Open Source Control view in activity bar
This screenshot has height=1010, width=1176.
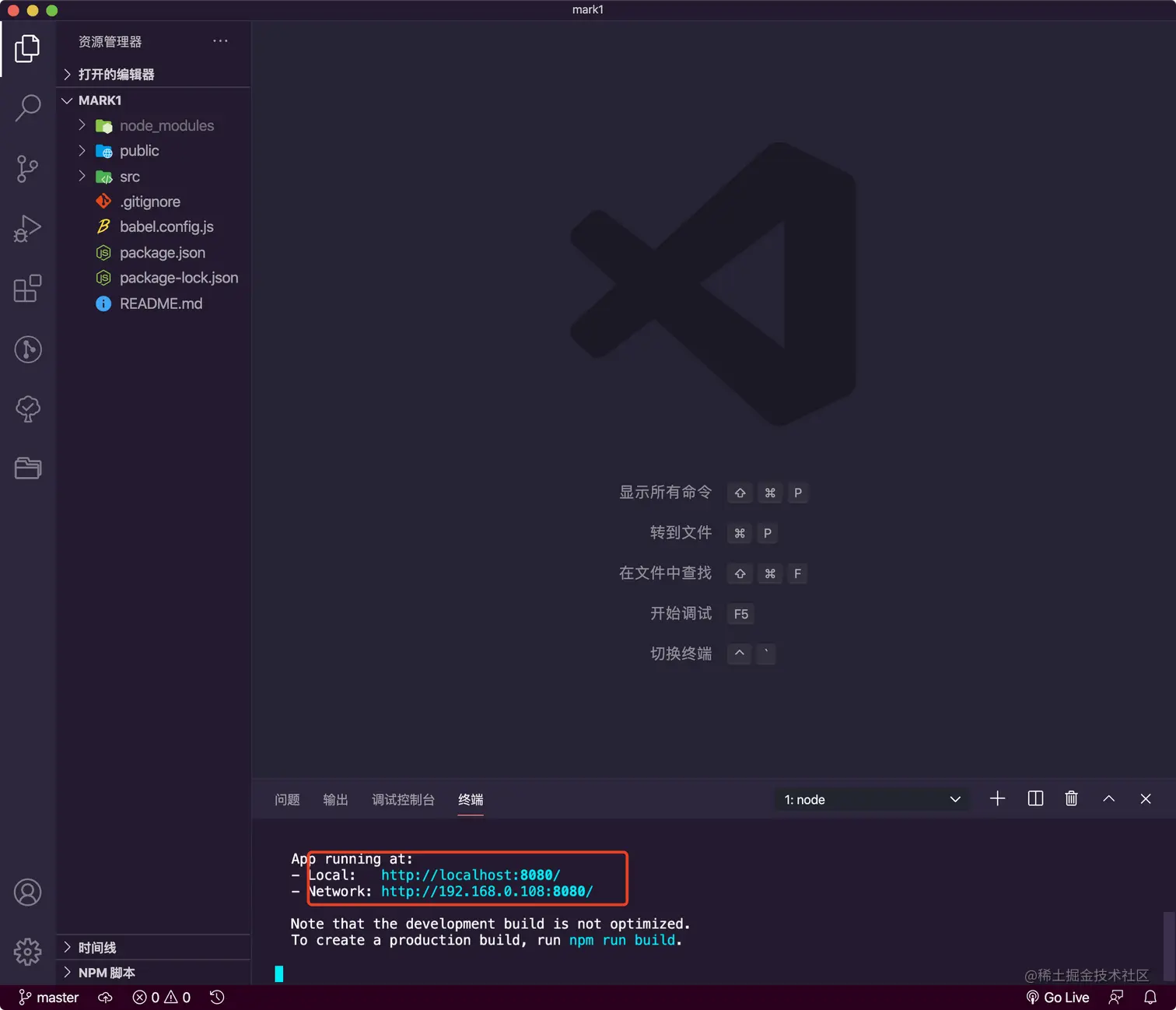(27, 169)
